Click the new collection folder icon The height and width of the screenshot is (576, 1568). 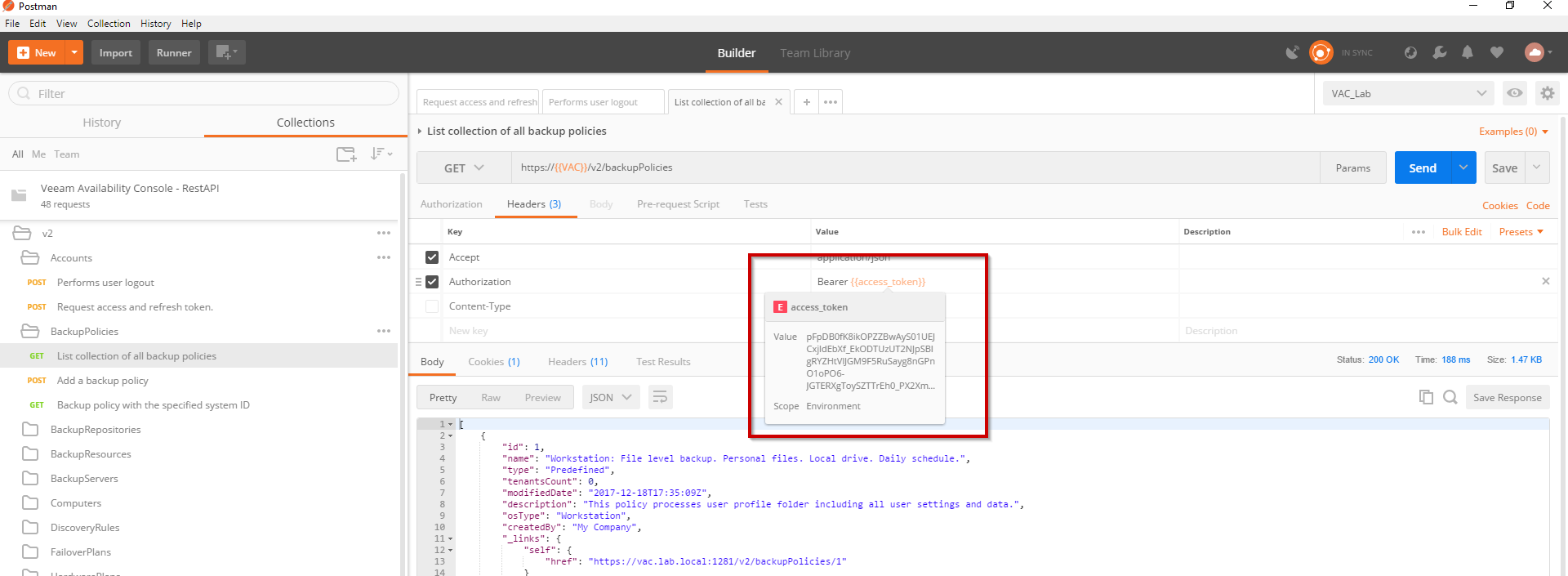pyautogui.click(x=346, y=154)
